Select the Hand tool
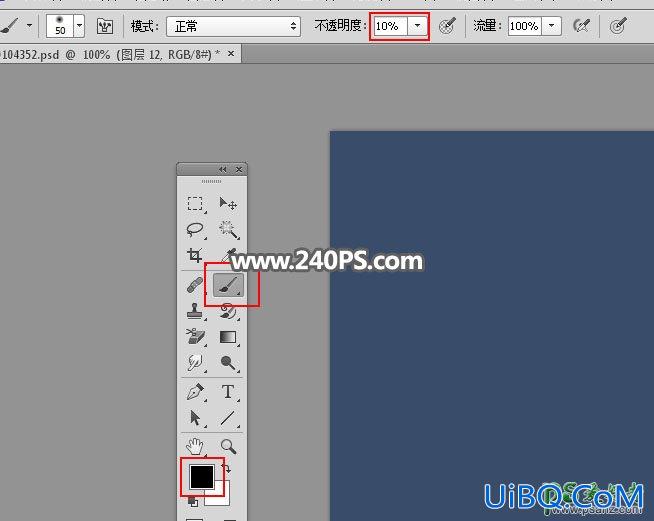The height and width of the screenshot is (521, 654). [x=195, y=446]
